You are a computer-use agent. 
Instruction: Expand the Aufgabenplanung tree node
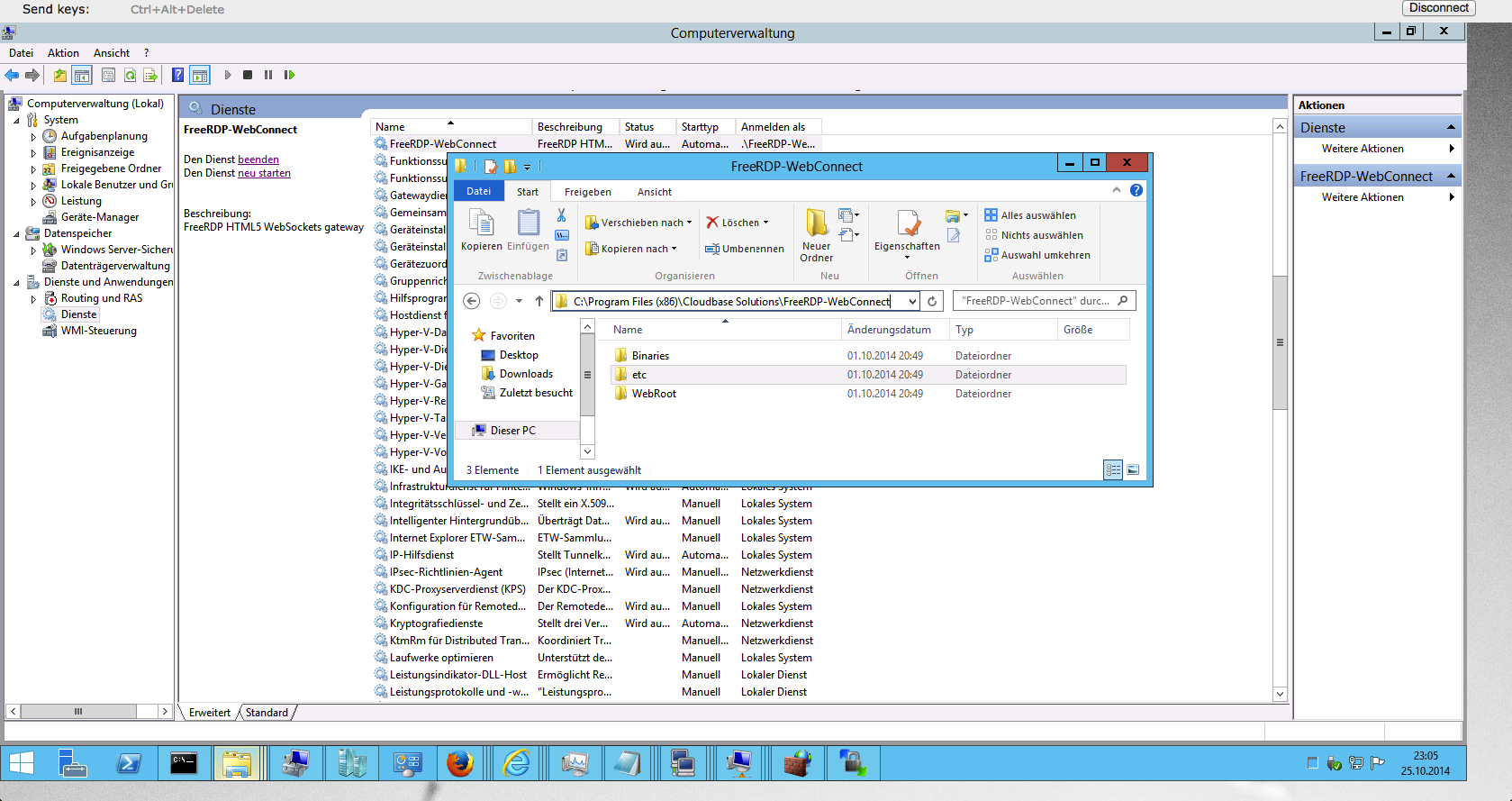[x=33, y=137]
